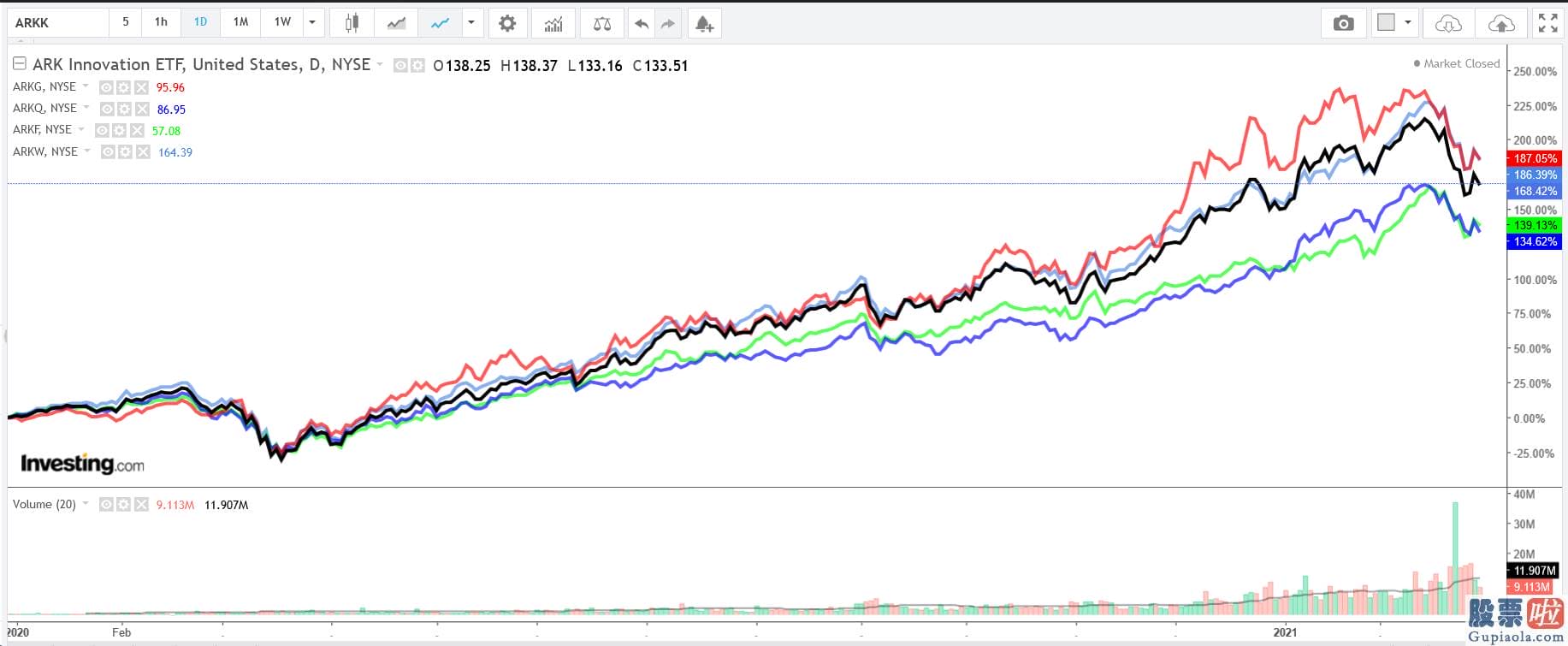Open ARKQ series format settings
This screenshot has height=646, width=1568.
point(125,109)
